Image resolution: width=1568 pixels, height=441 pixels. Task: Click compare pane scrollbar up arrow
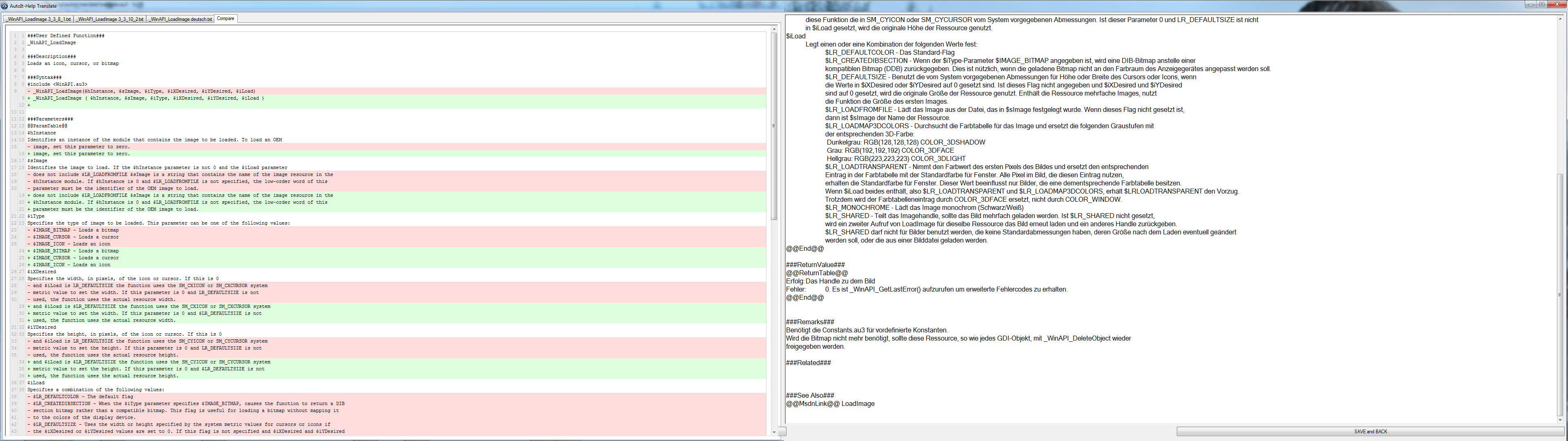(774, 29)
